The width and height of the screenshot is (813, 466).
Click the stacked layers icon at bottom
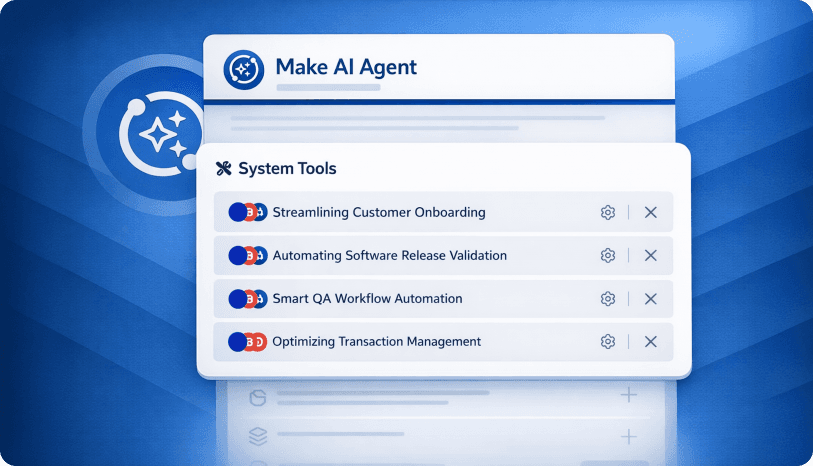coord(258,436)
